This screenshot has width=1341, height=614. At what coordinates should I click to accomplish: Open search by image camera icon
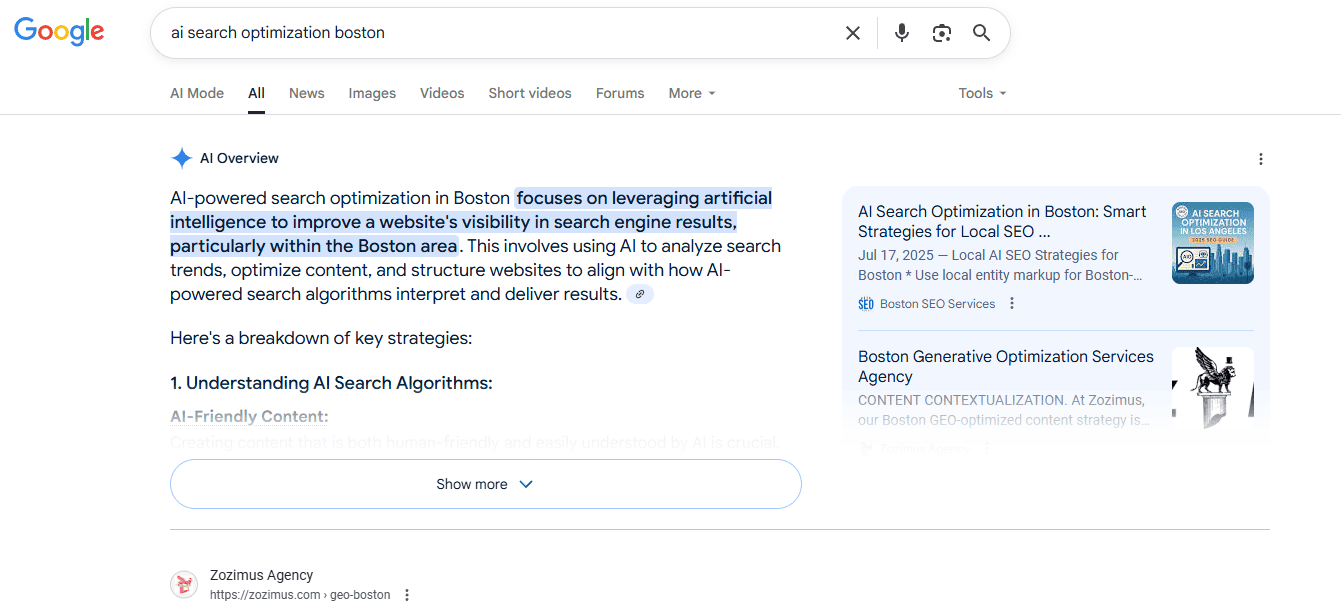[x=942, y=33]
